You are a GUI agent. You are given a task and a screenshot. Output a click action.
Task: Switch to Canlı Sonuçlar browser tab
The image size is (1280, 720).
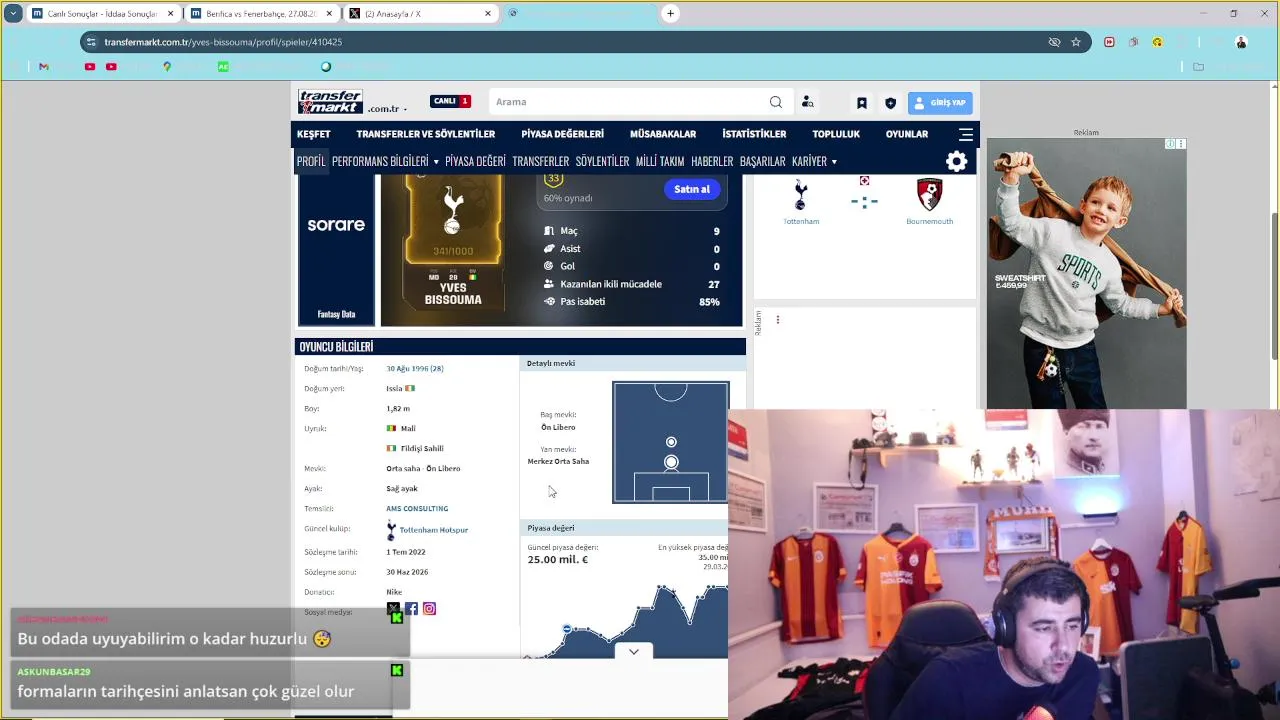coord(103,14)
